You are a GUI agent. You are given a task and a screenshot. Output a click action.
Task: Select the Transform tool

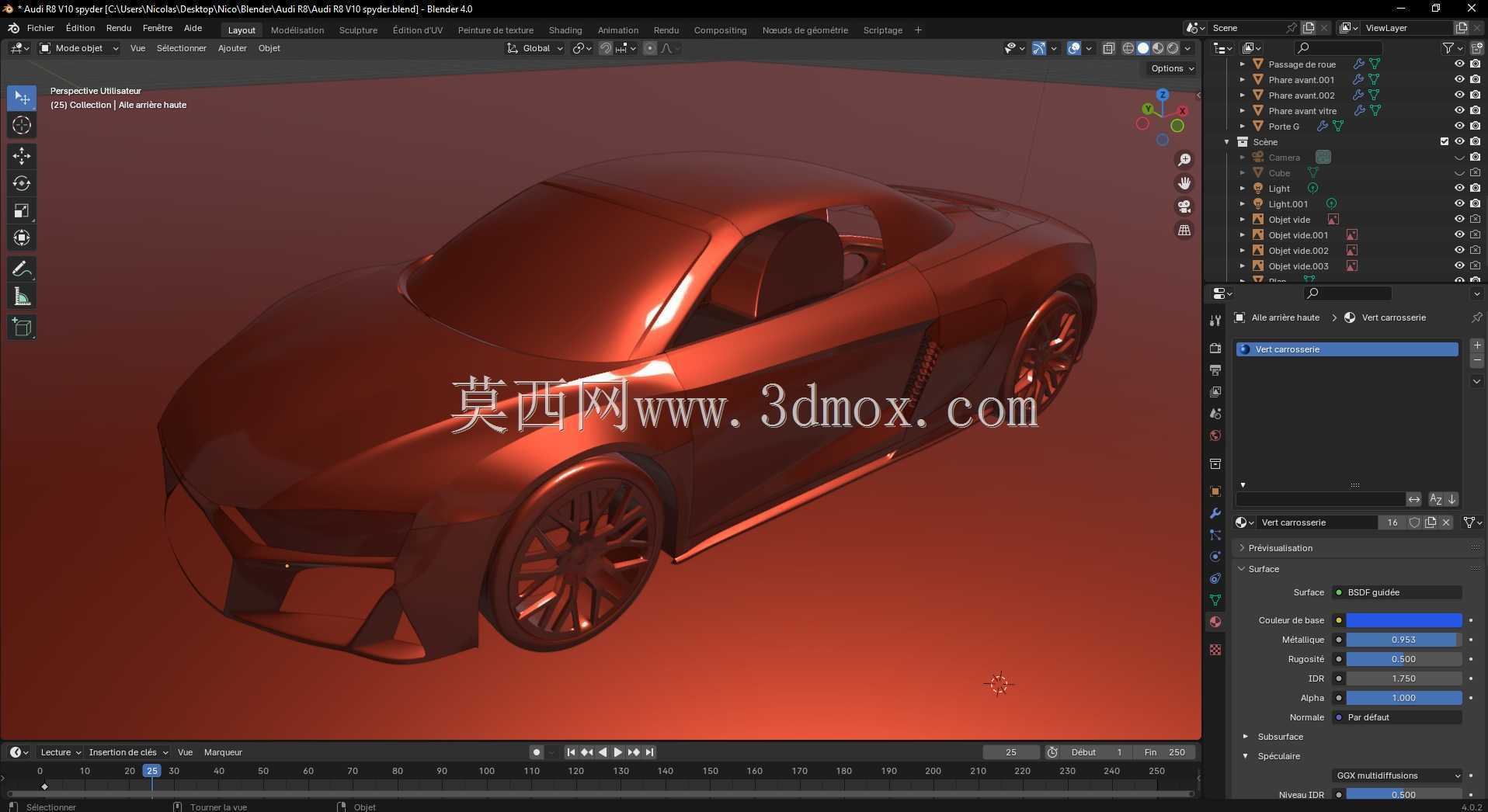tap(22, 238)
